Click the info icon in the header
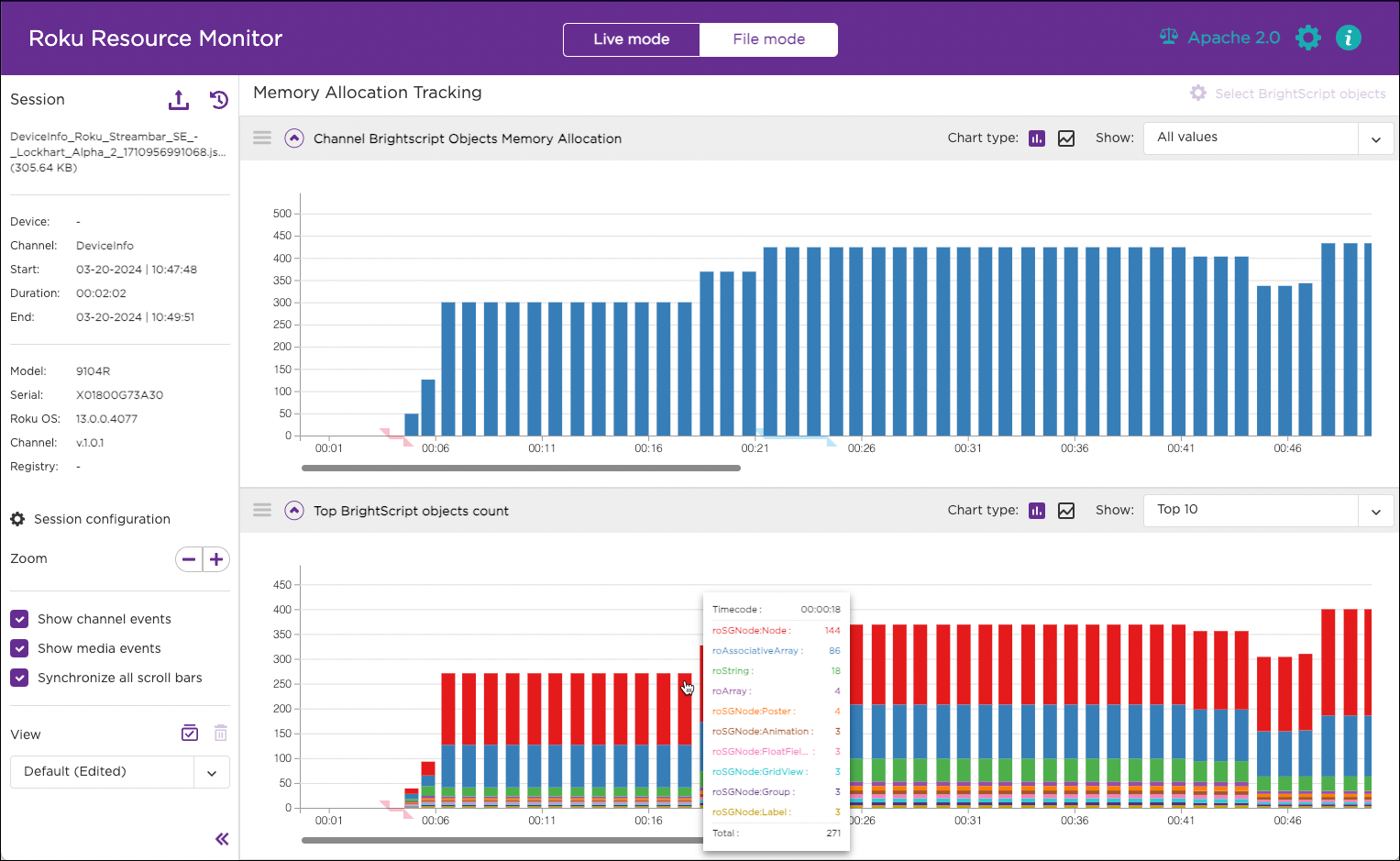Image resolution: width=1400 pixels, height=861 pixels. pos(1348,38)
